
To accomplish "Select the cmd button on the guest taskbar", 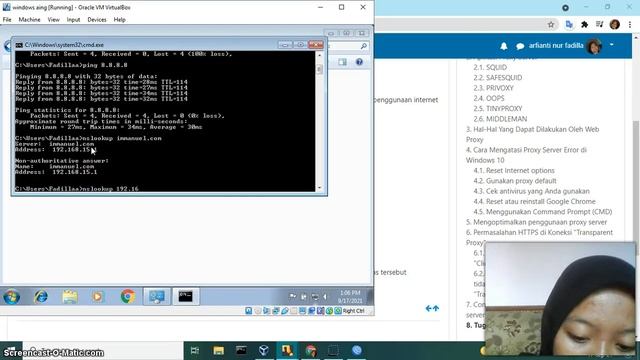I will [186, 297].
